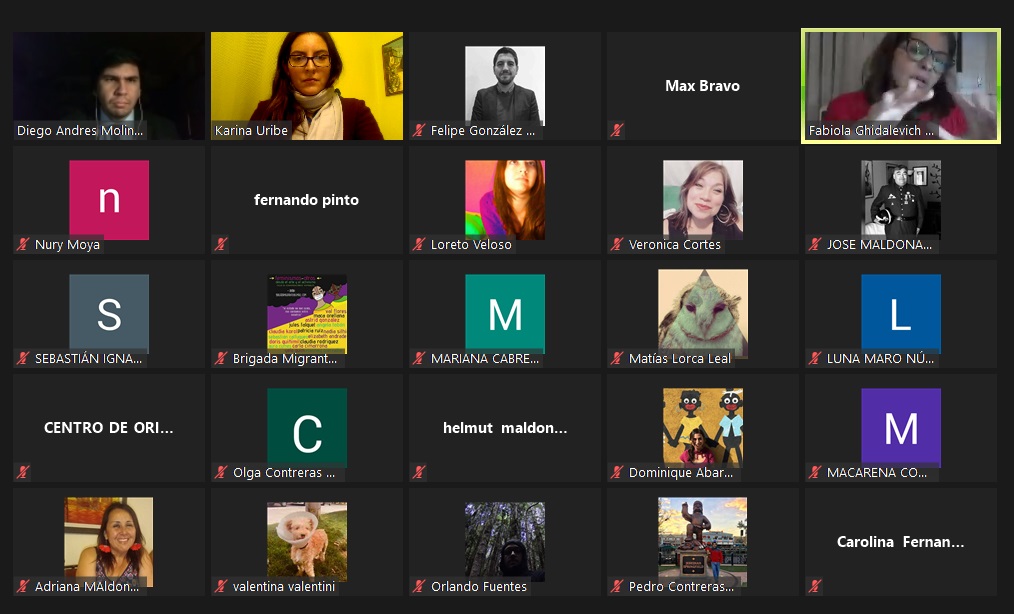Click muted mic icon in Max Bravo tile
The width and height of the screenshot is (1014, 614).
point(617,131)
